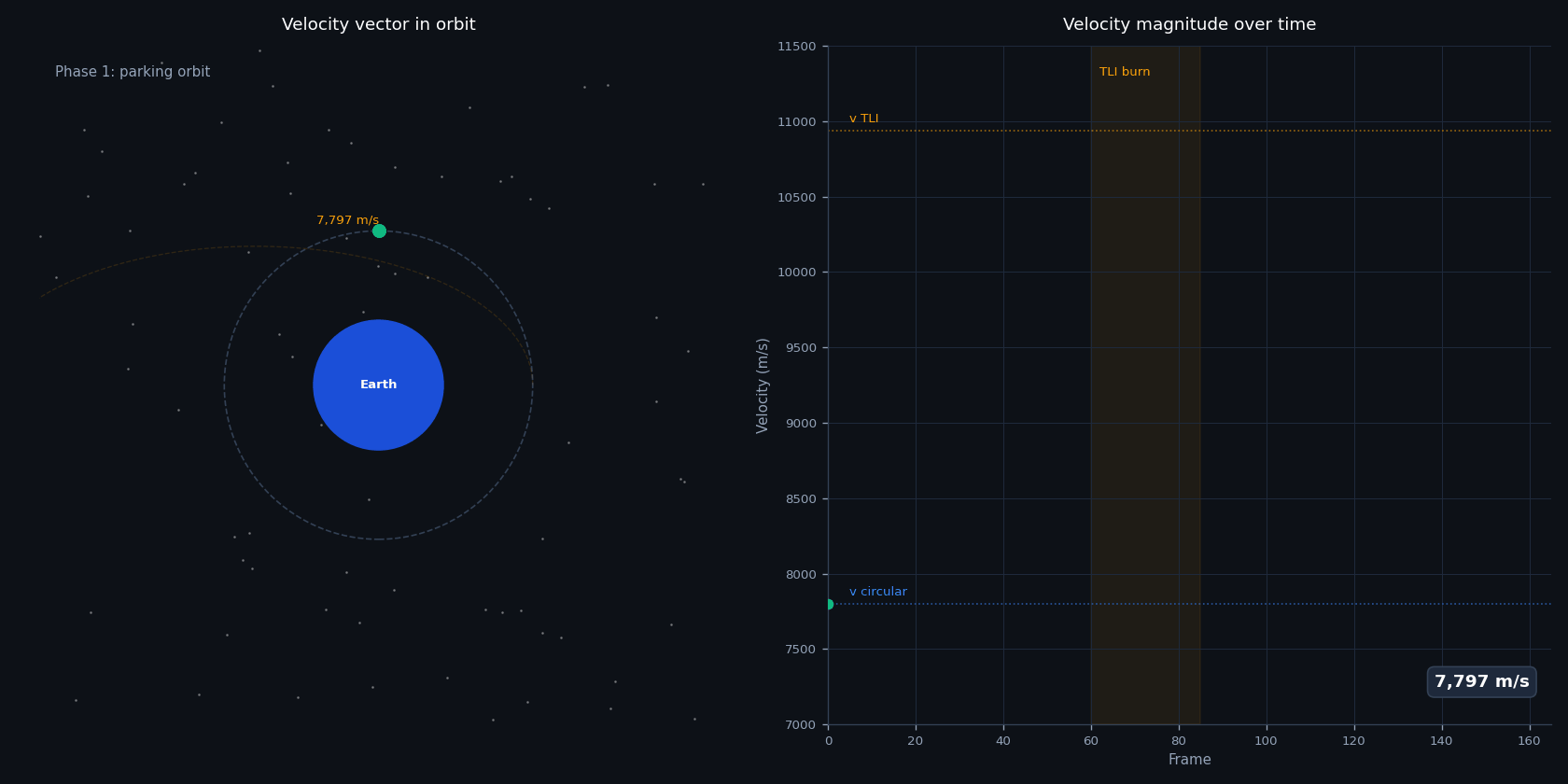Click the 7500 velocity tick label

[x=799, y=650]
